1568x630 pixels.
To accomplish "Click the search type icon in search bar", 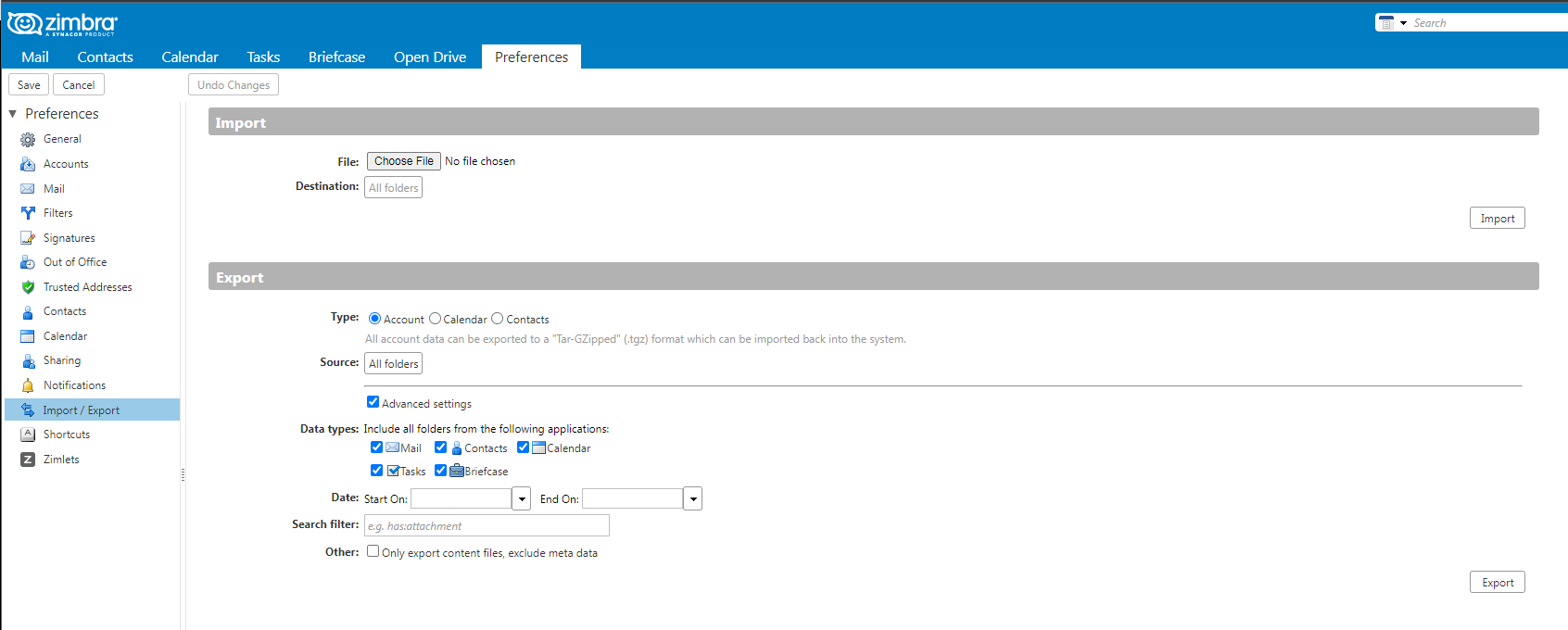I will (x=1386, y=23).
